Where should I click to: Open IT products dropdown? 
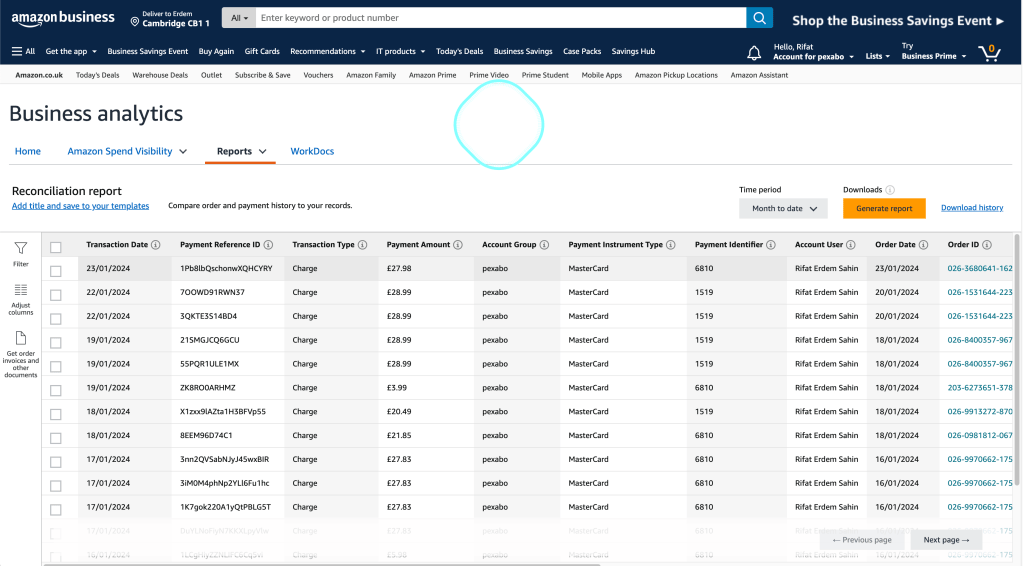pos(401,51)
